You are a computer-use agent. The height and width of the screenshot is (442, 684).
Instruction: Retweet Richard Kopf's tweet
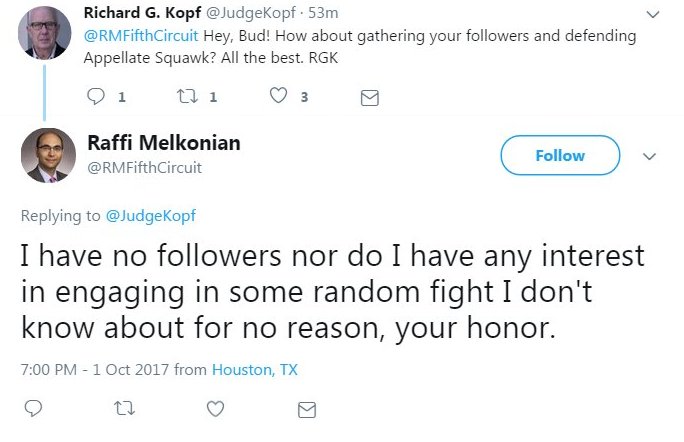coord(183,97)
